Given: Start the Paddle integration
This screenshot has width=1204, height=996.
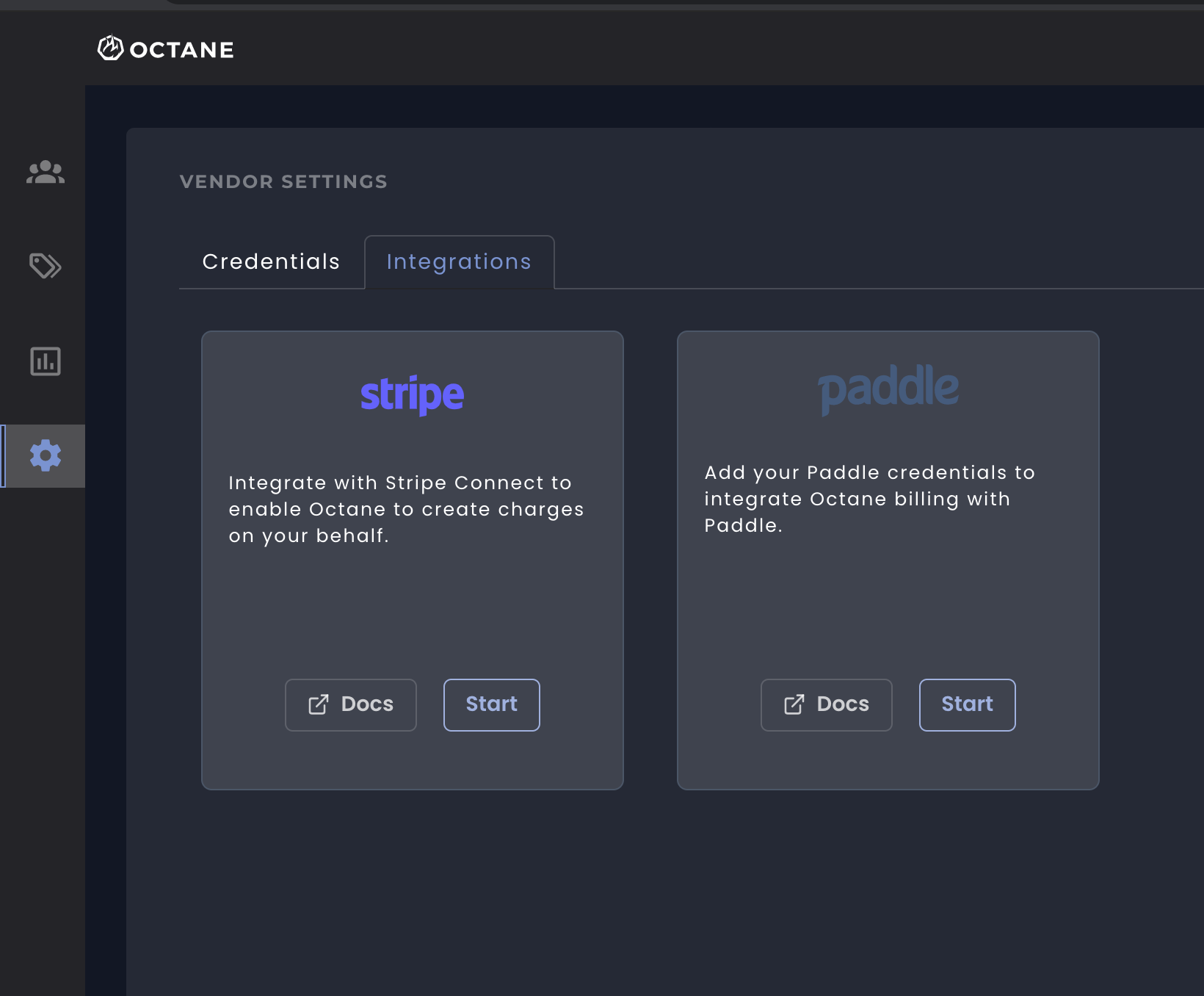Looking at the screenshot, I should [x=968, y=705].
